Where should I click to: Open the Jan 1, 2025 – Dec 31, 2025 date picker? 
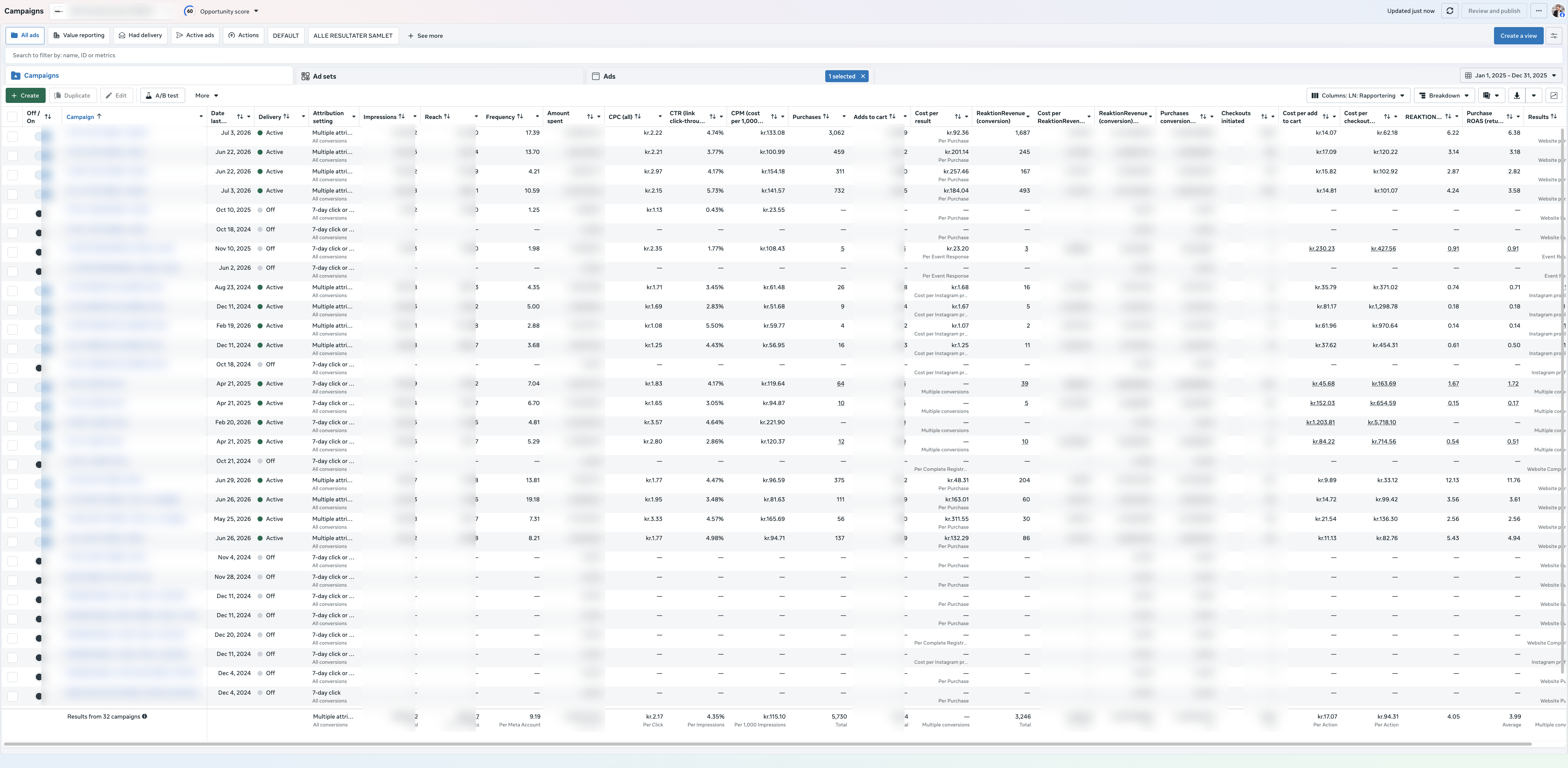pos(1511,76)
